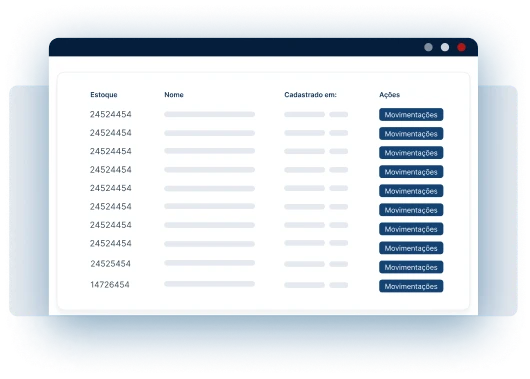Click the Estoque column header
This screenshot has height=379, width=530.
coord(104,95)
